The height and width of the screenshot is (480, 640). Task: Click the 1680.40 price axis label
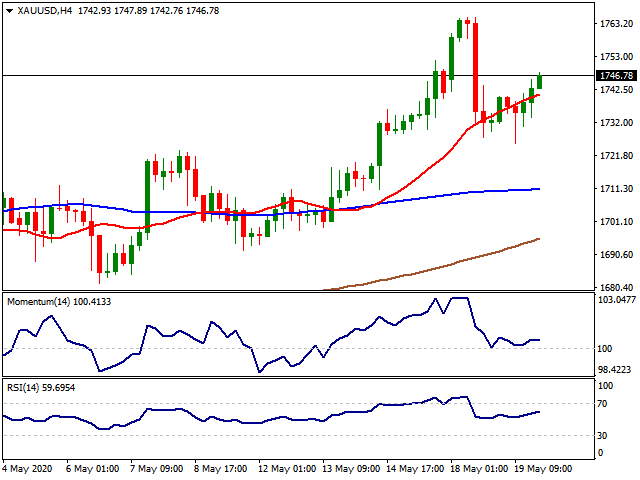pyautogui.click(x=616, y=287)
